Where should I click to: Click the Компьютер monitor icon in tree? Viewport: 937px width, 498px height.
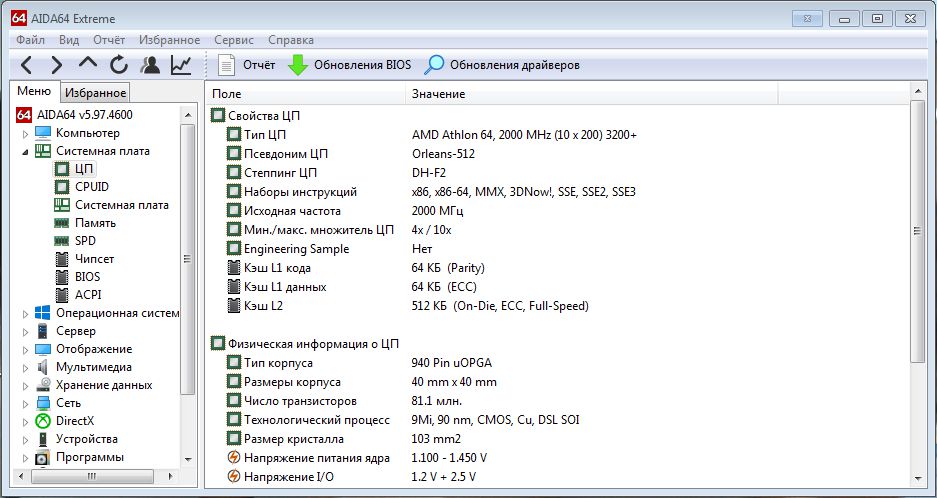[x=43, y=133]
